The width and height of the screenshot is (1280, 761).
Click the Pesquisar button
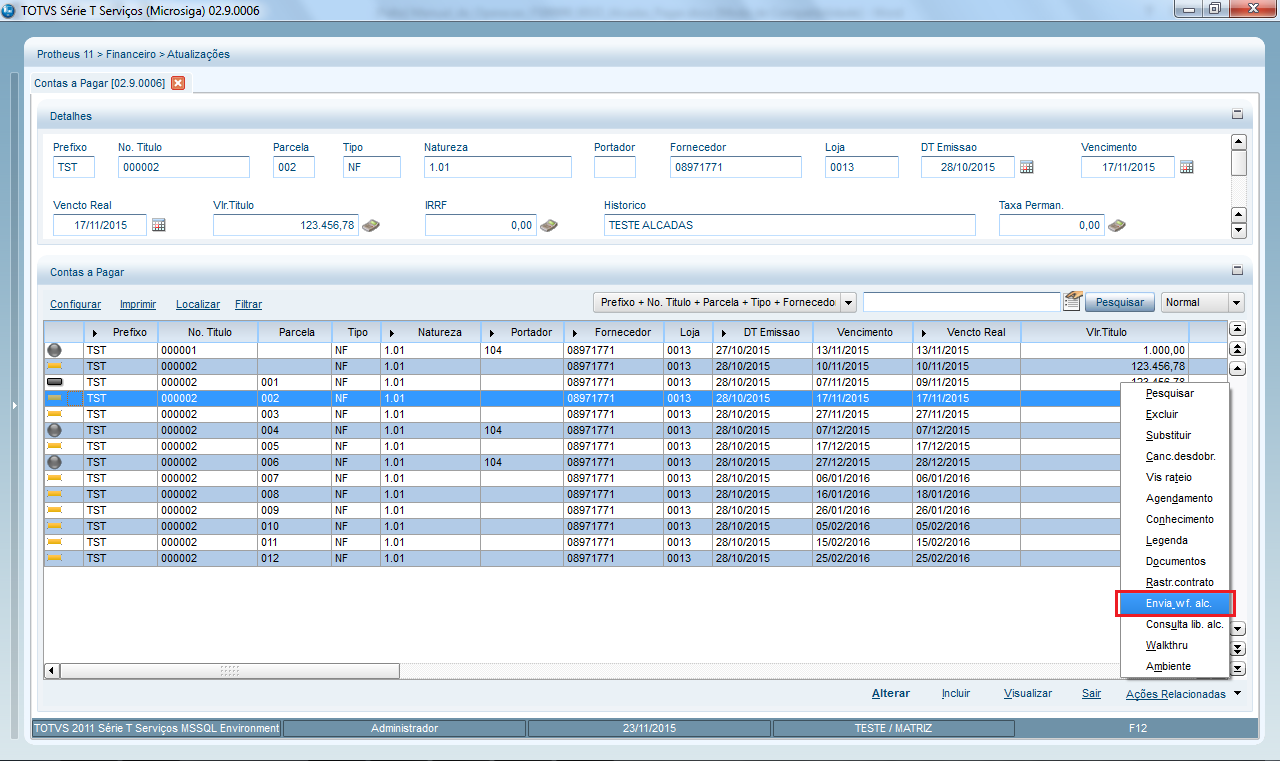(1119, 302)
